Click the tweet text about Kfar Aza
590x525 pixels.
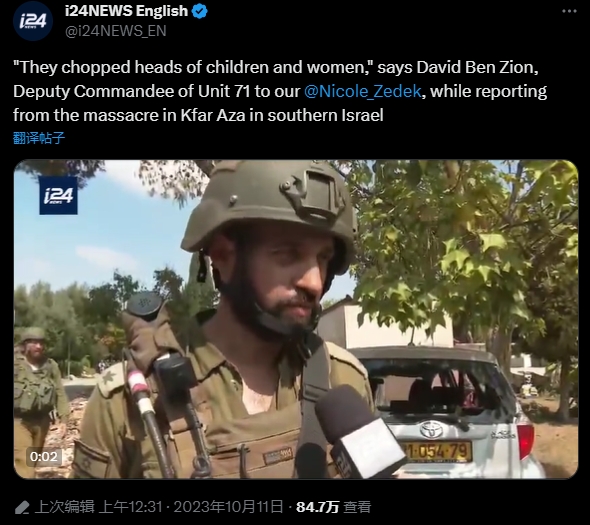pos(280,91)
